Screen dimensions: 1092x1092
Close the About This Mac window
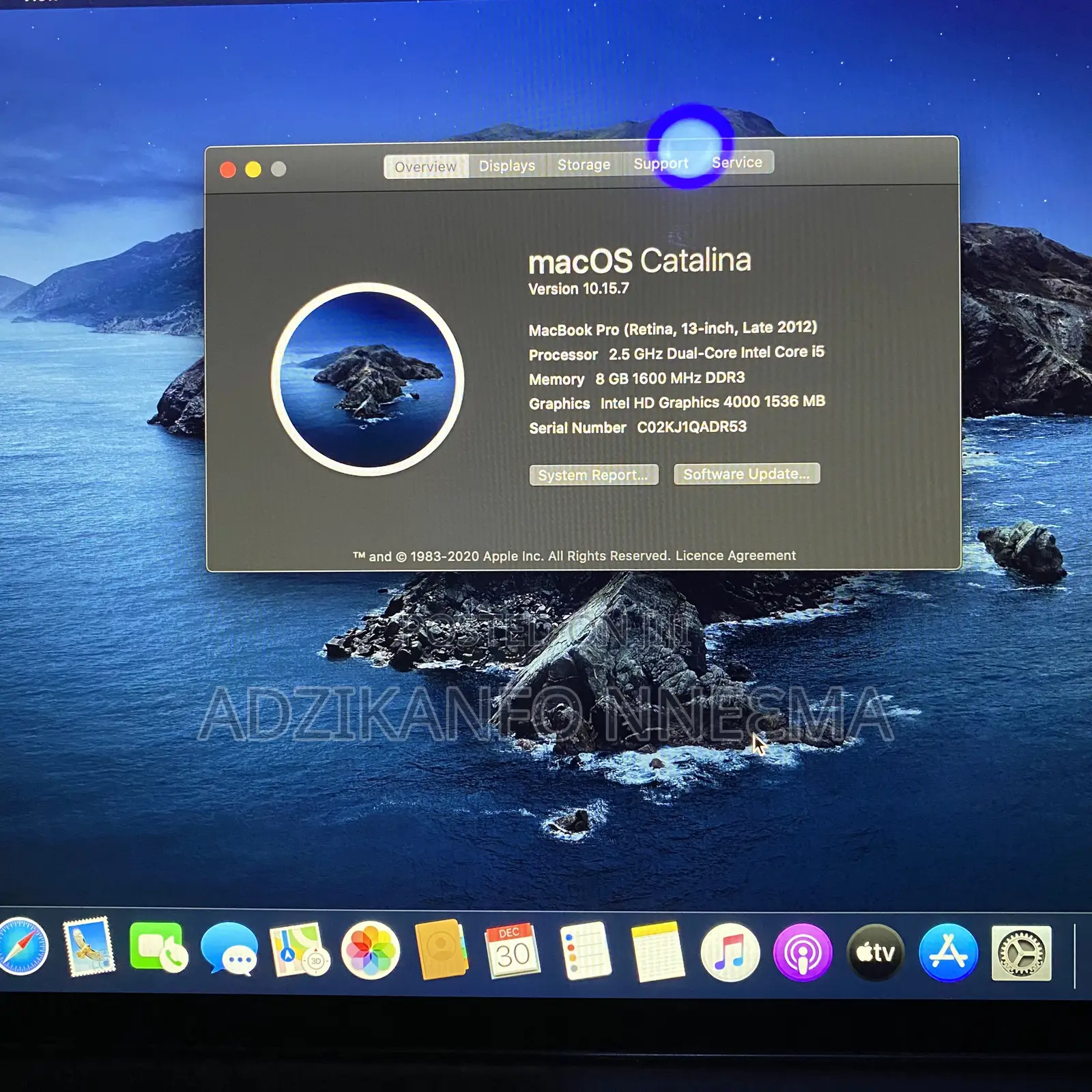click(228, 170)
